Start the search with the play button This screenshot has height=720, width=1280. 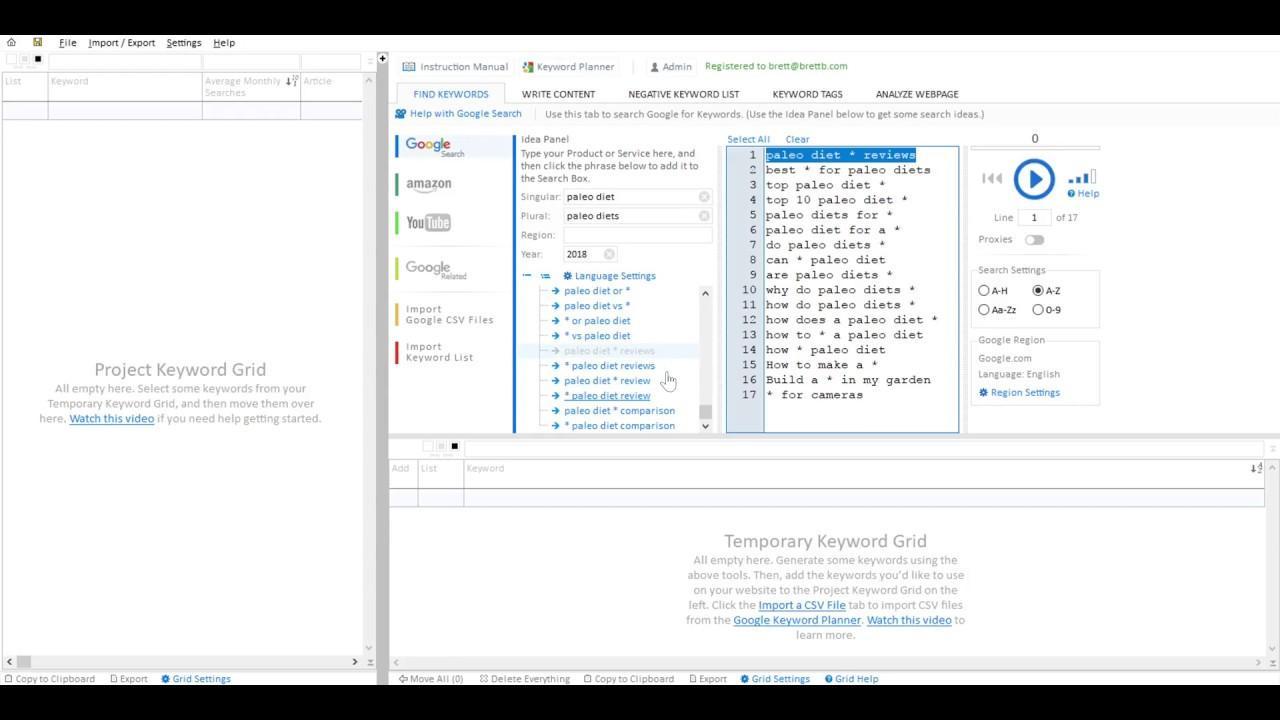point(1034,179)
